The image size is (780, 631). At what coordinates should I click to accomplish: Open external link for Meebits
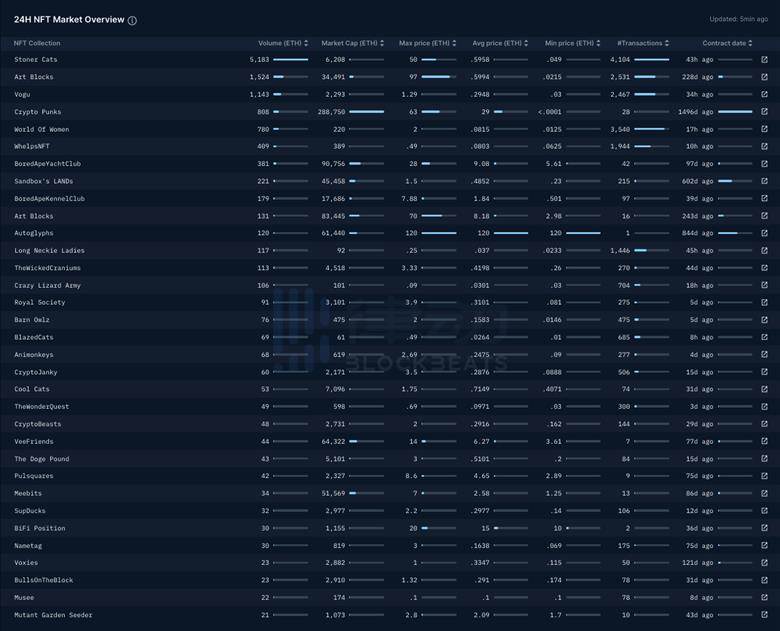coord(764,493)
